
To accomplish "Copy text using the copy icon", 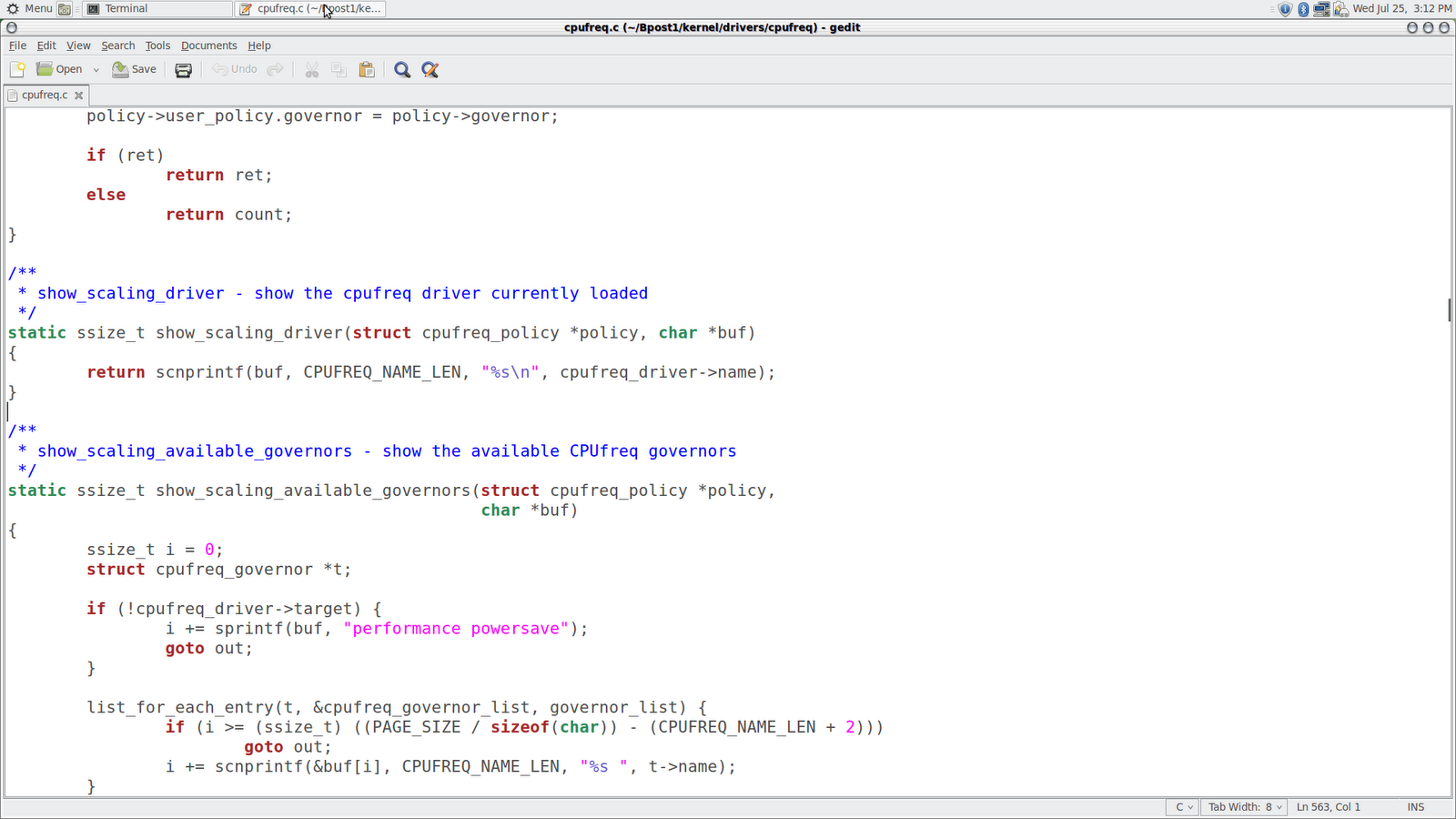I will (x=339, y=69).
